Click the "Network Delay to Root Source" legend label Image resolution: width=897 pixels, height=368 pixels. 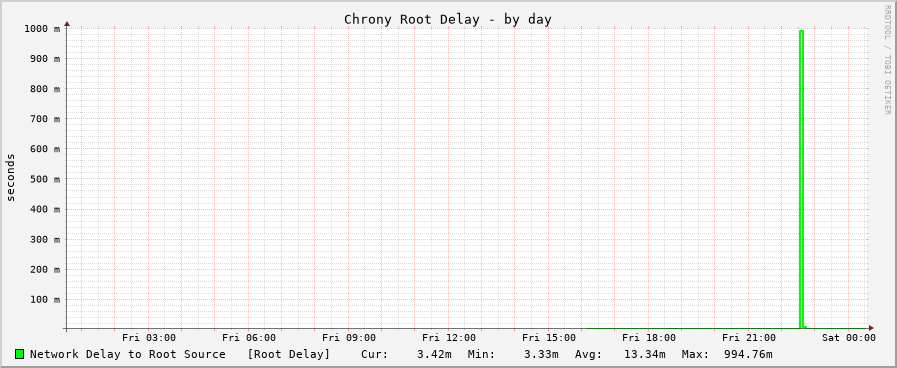coord(128,354)
